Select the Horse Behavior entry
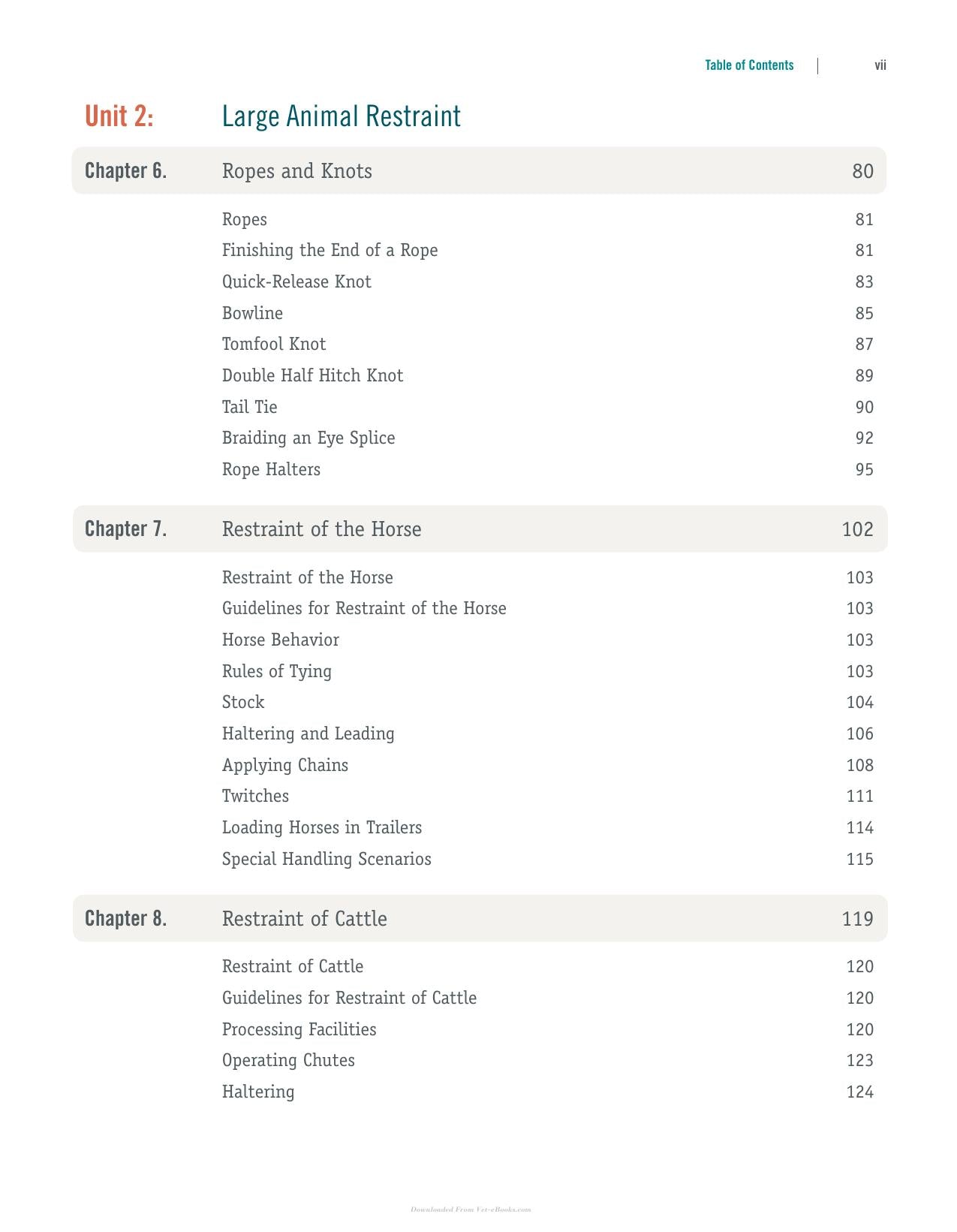Viewport: 957px width, 1232px height. (281, 640)
